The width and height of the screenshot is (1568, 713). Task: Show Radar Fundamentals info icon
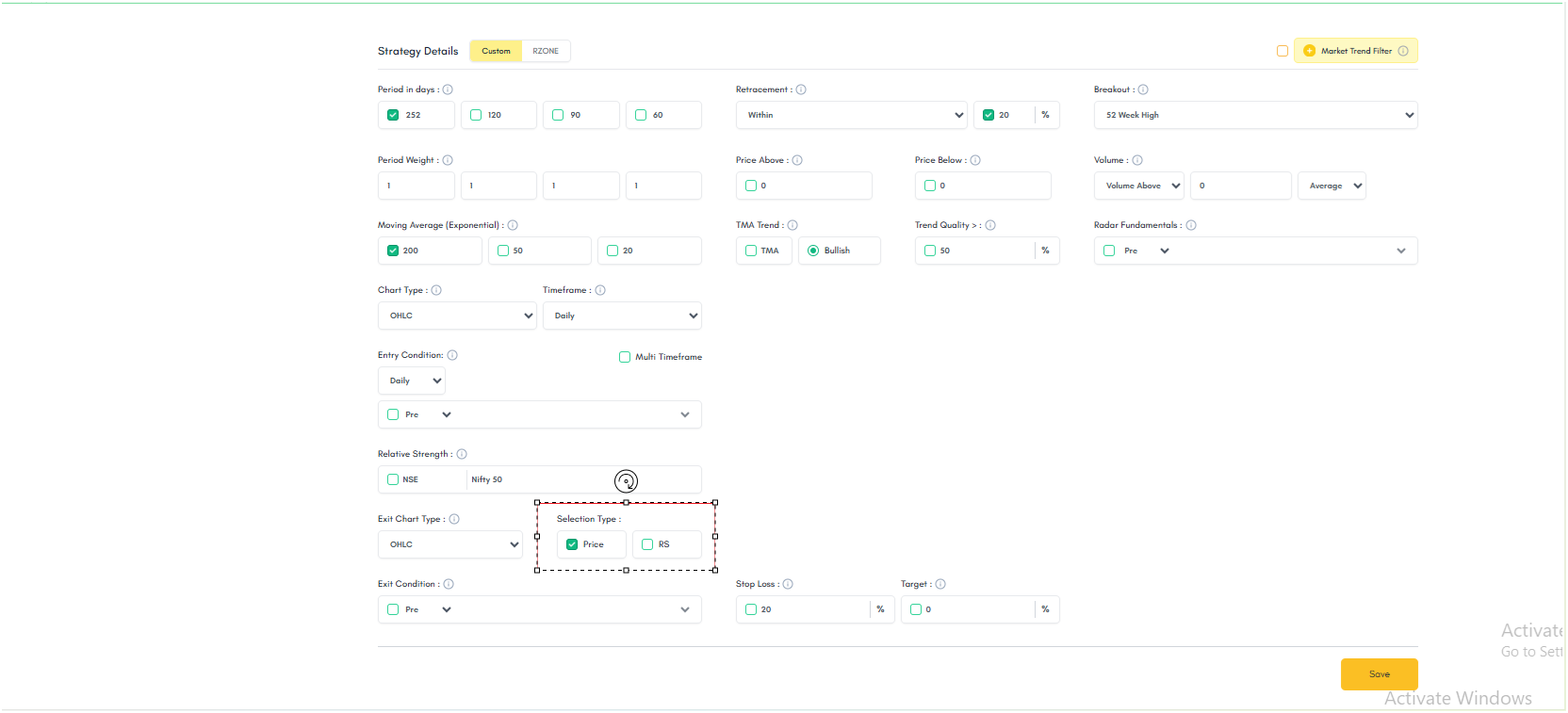[1191, 225]
